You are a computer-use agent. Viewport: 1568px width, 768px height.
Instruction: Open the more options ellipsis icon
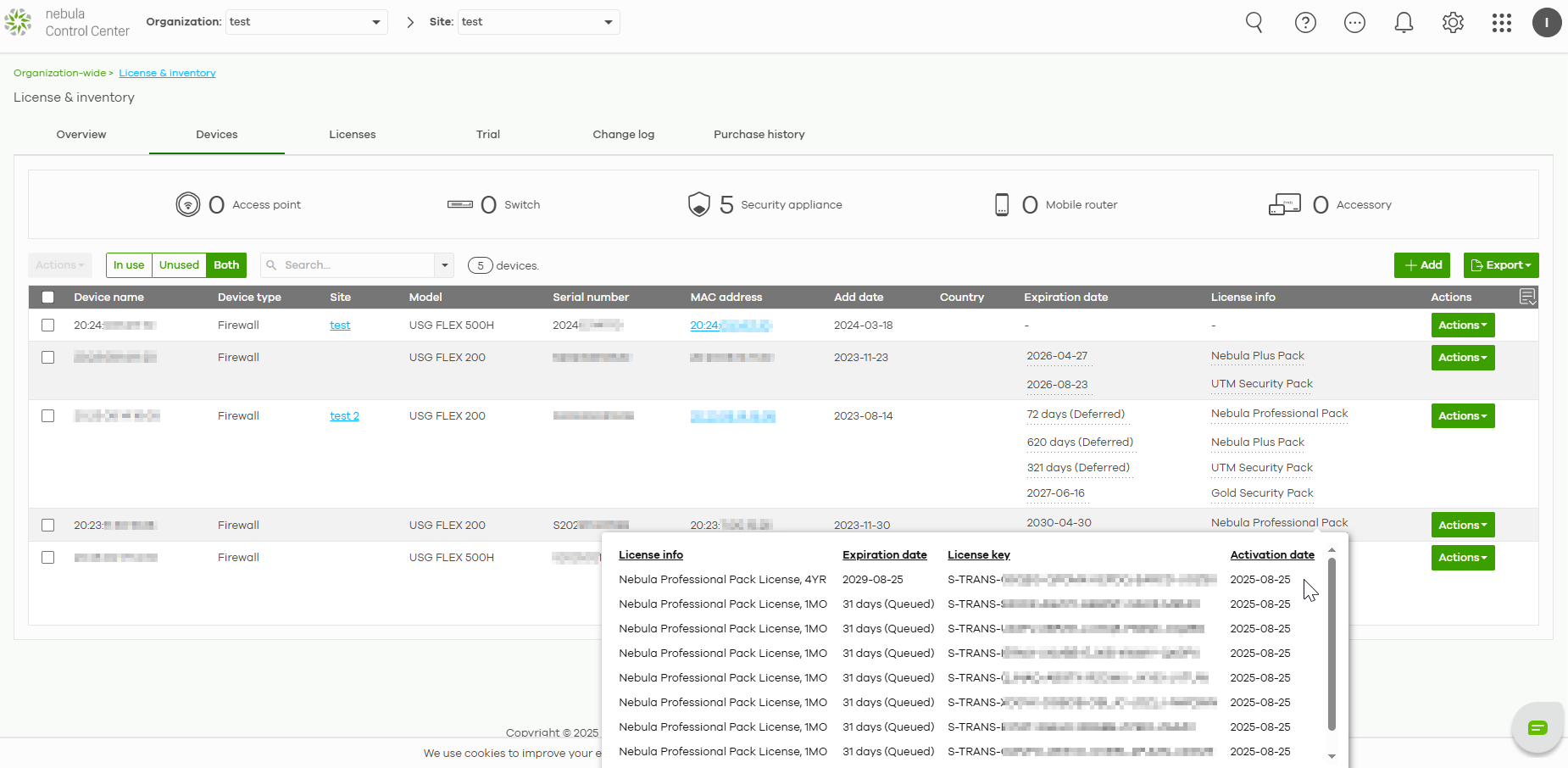pyautogui.click(x=1354, y=23)
